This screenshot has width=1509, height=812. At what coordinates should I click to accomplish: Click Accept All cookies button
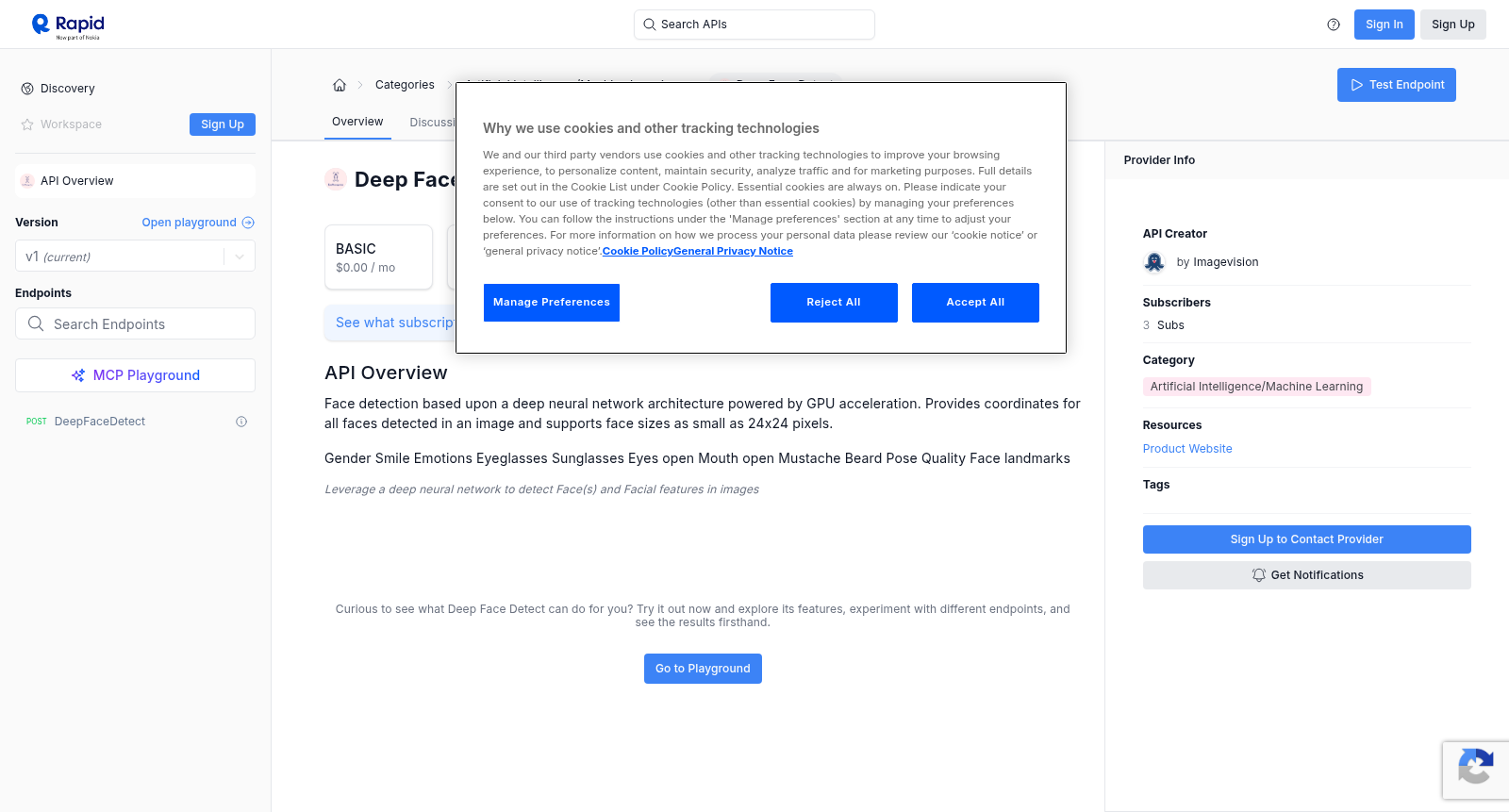[x=975, y=303]
